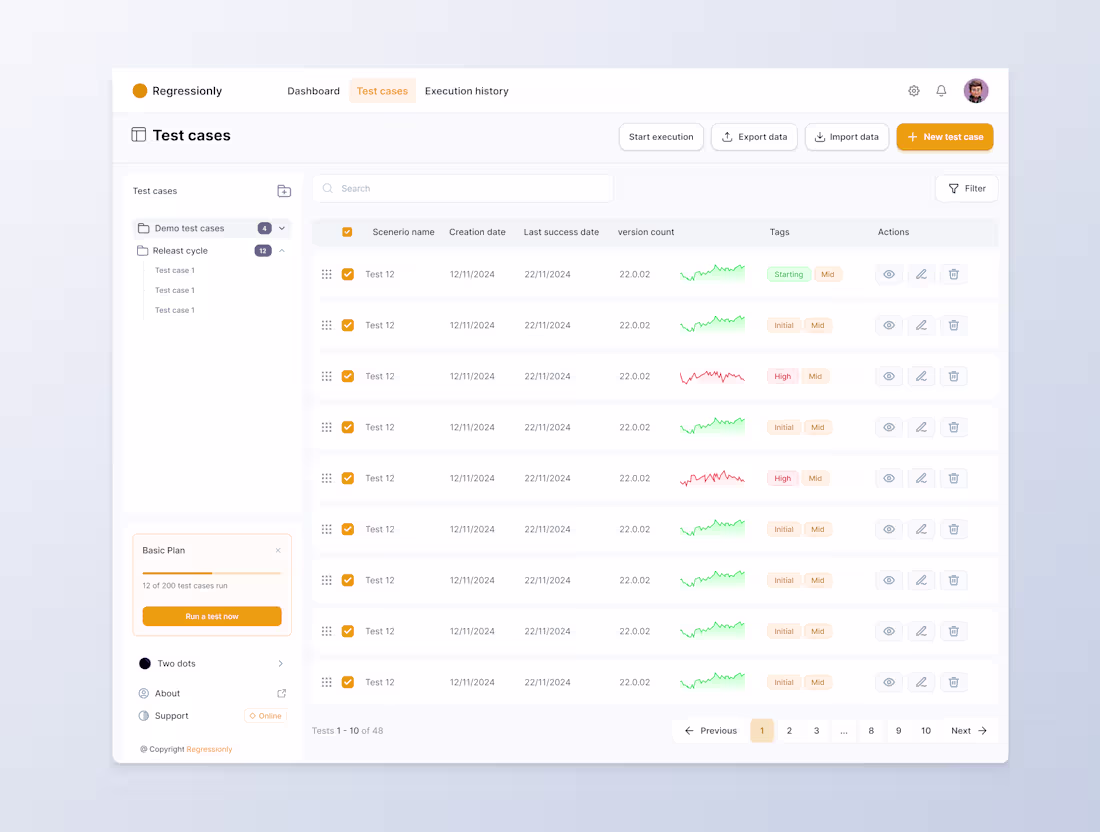Go to page 3

pyautogui.click(x=817, y=730)
